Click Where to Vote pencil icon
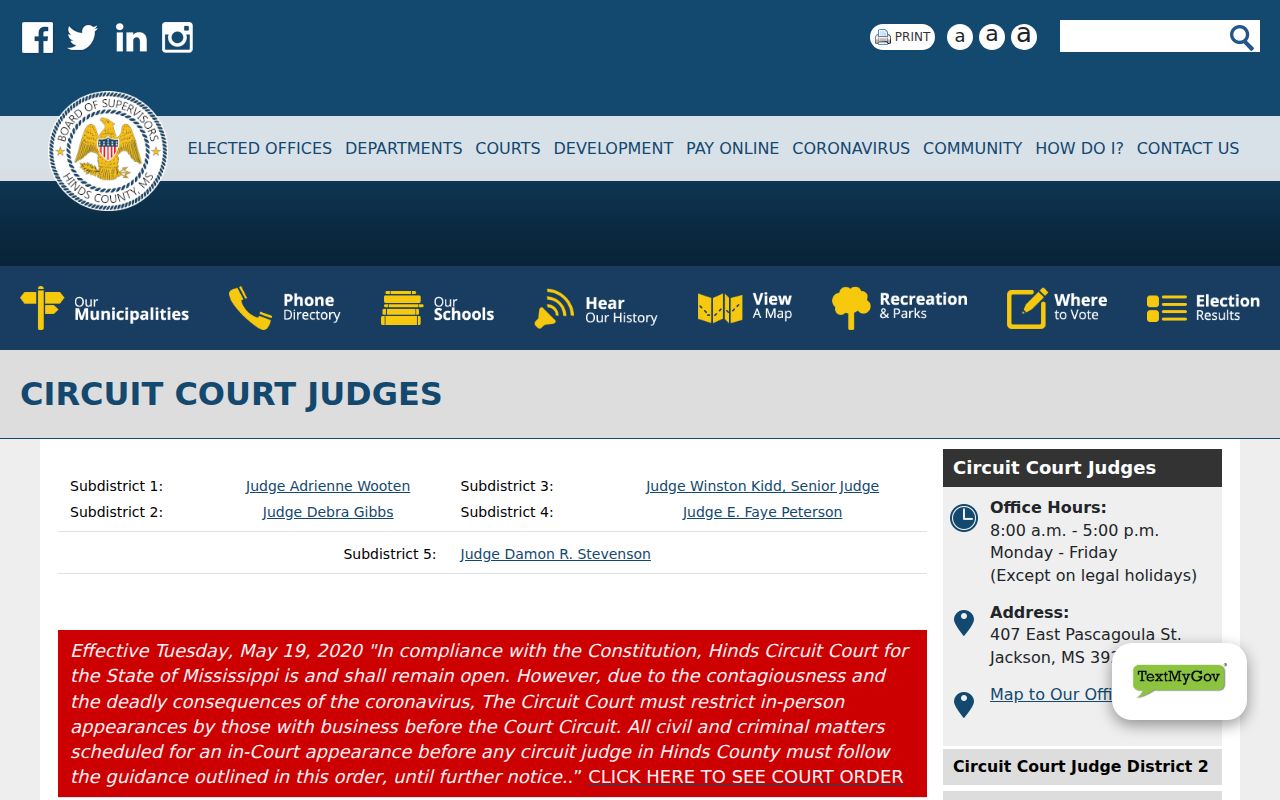 (1026, 308)
